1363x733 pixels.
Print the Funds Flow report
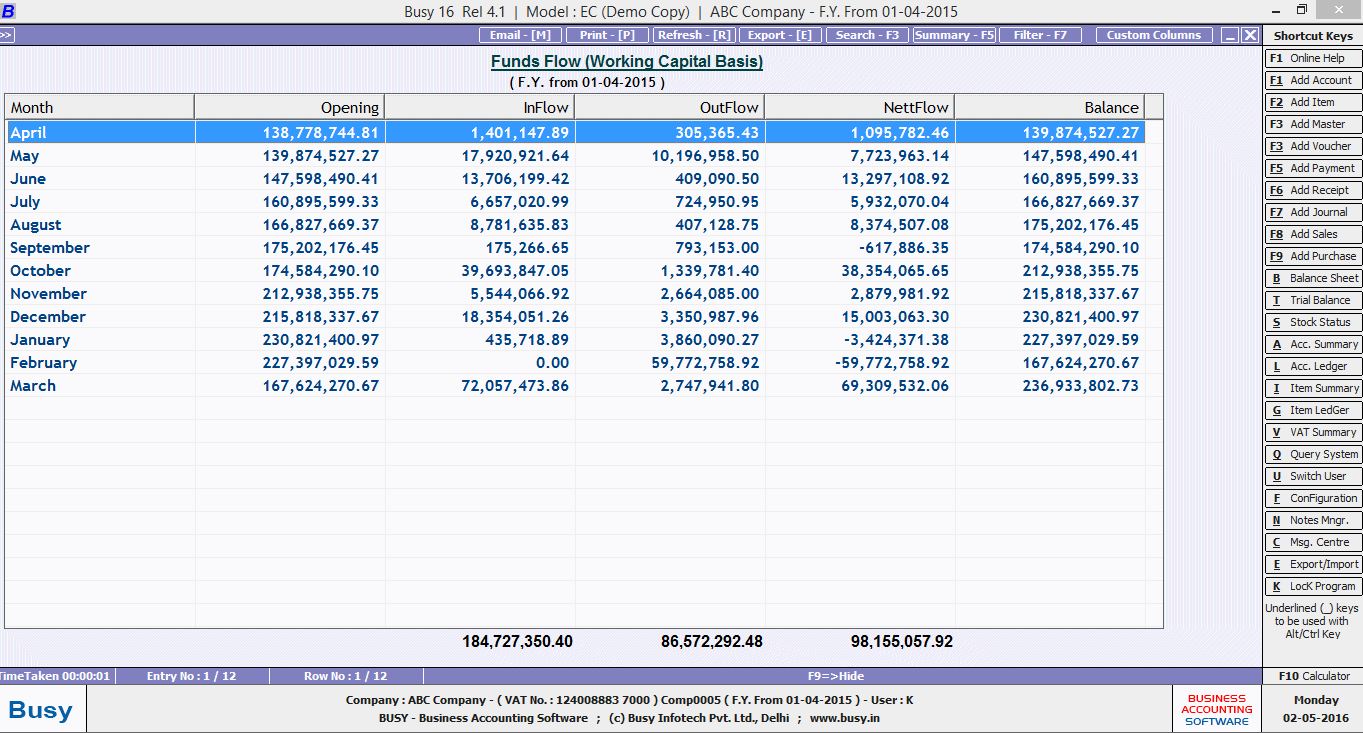point(607,35)
